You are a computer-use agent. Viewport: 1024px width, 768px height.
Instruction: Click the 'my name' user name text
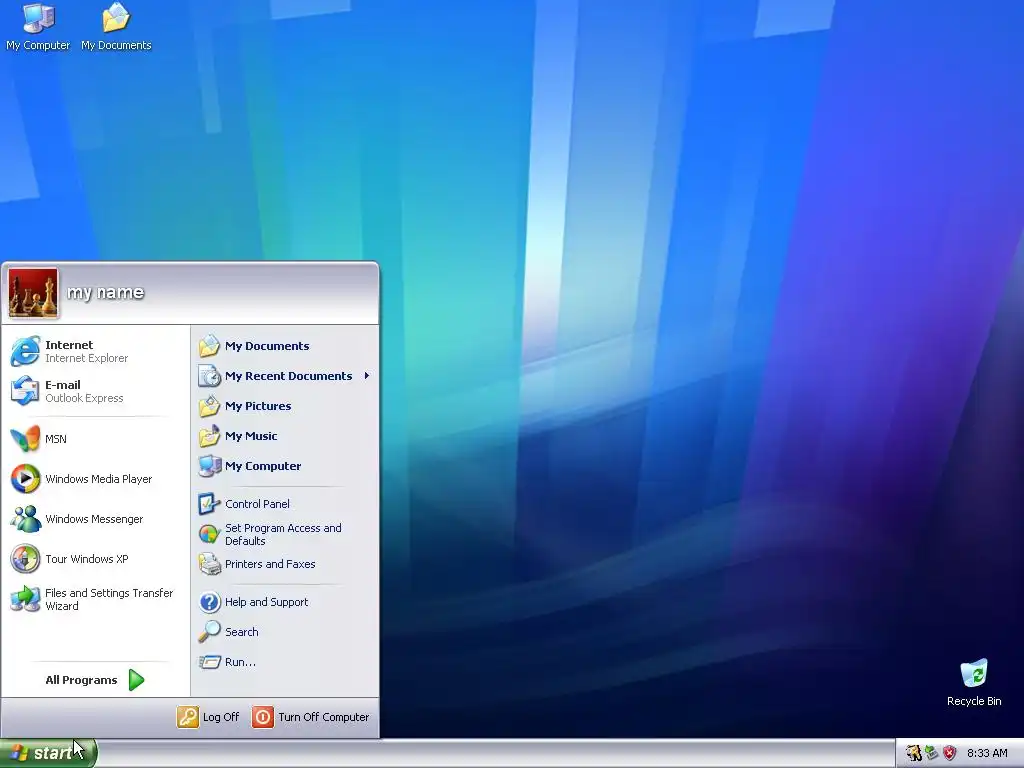105,293
